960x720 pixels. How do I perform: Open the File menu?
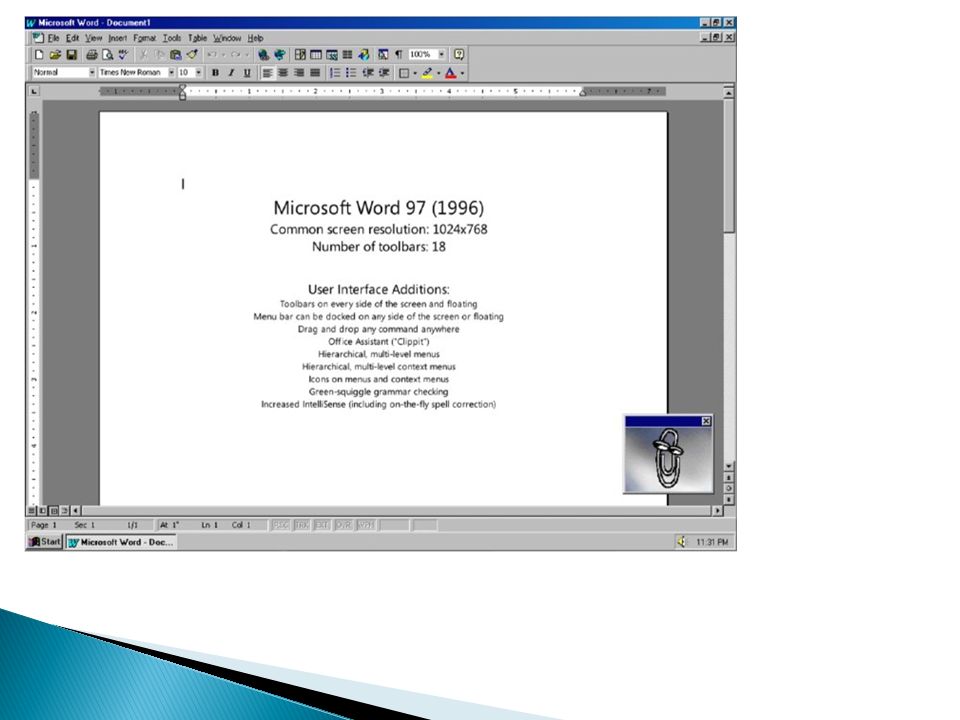53,38
